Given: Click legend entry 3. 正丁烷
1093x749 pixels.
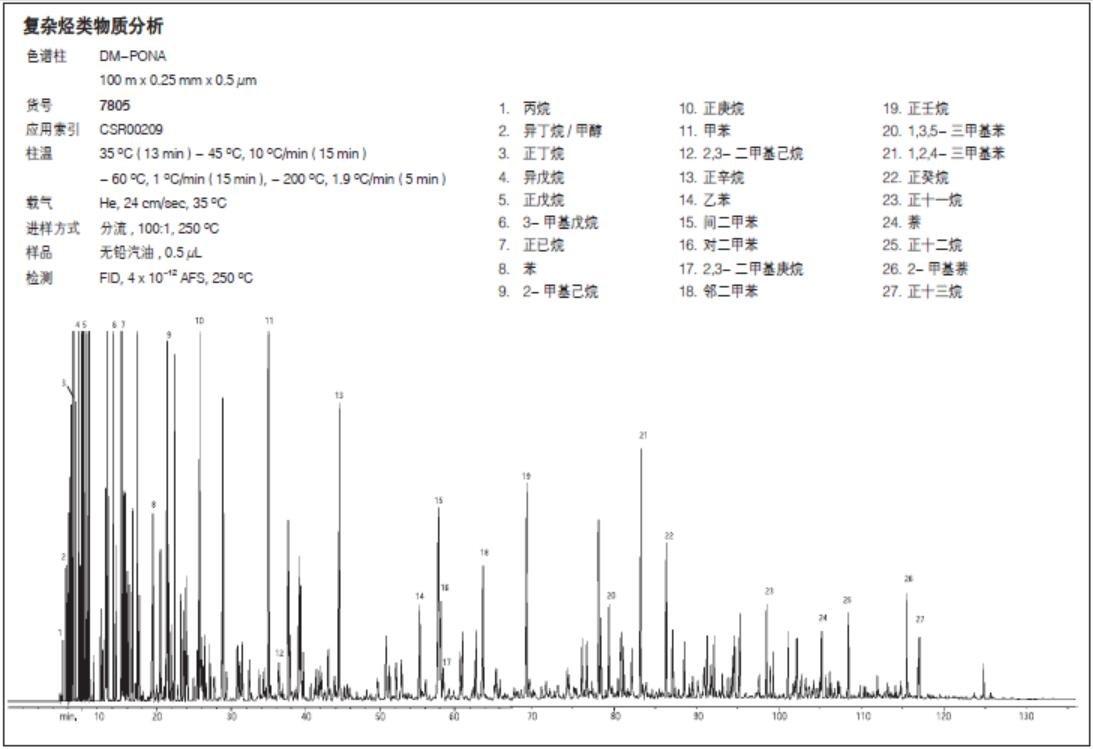Looking at the screenshot, I should pos(531,153).
